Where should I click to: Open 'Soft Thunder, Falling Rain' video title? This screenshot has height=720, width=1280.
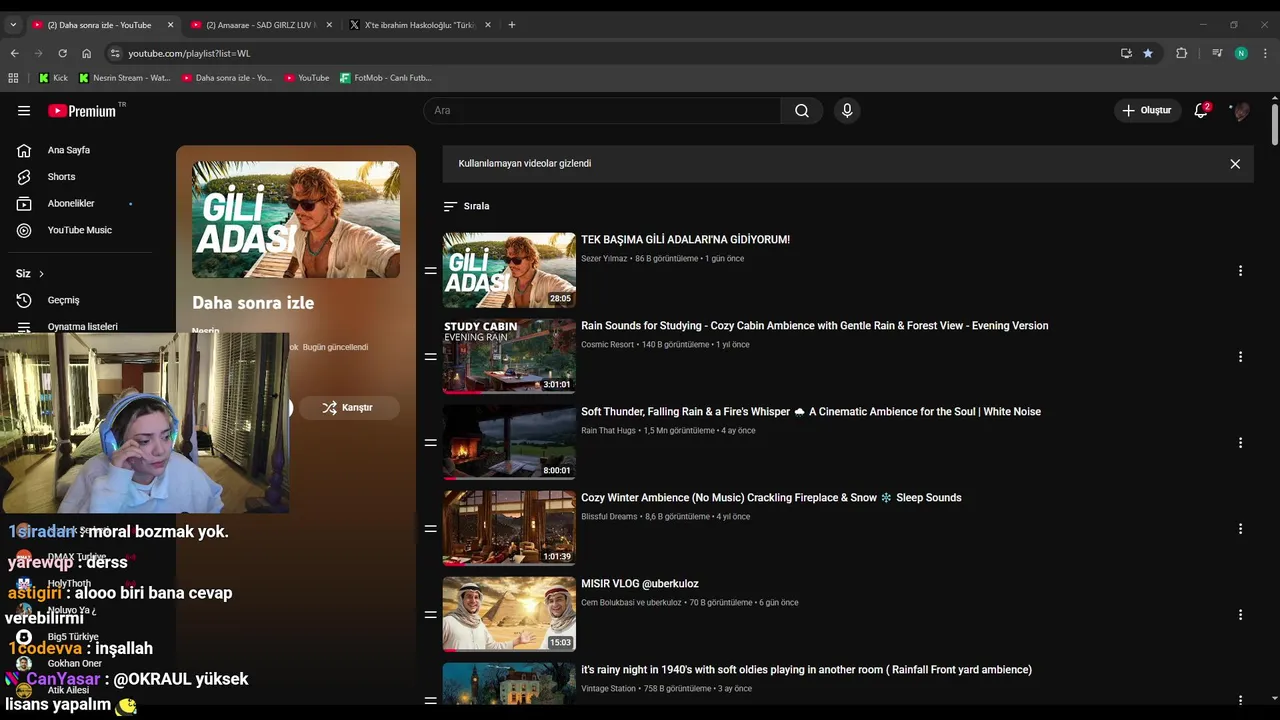click(811, 412)
